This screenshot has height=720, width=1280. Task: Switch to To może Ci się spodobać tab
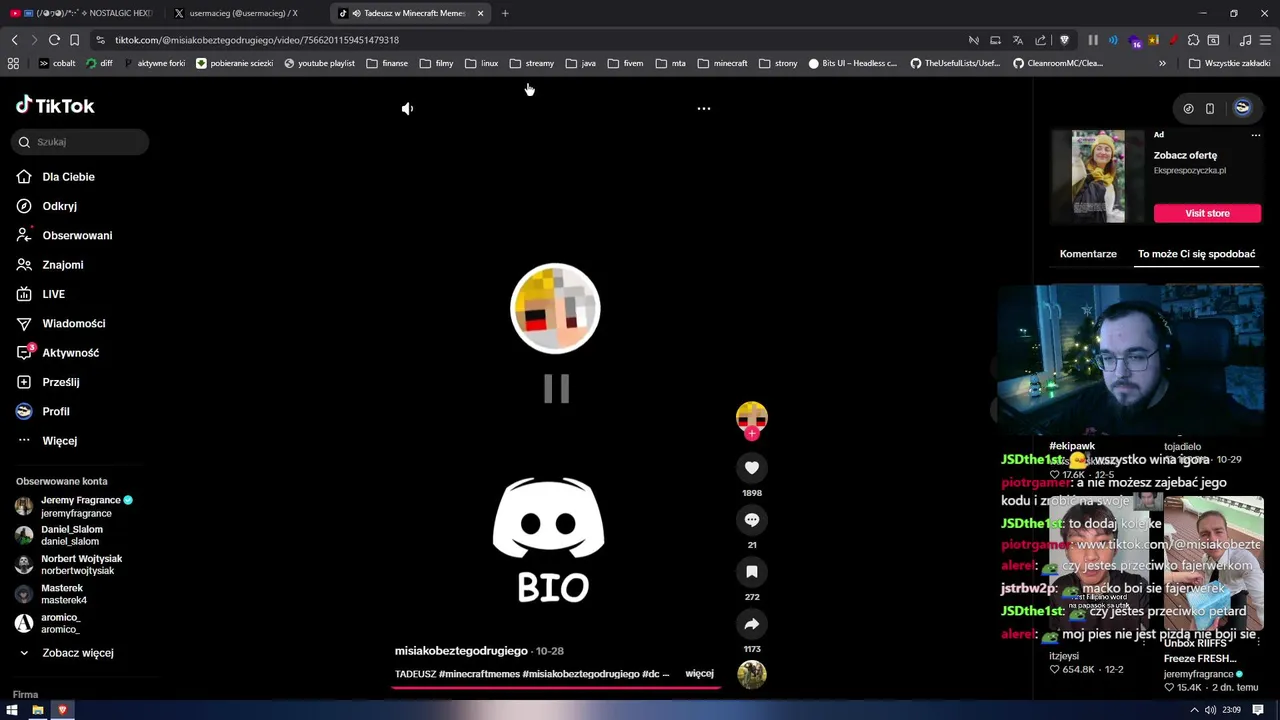pyautogui.click(x=1196, y=254)
